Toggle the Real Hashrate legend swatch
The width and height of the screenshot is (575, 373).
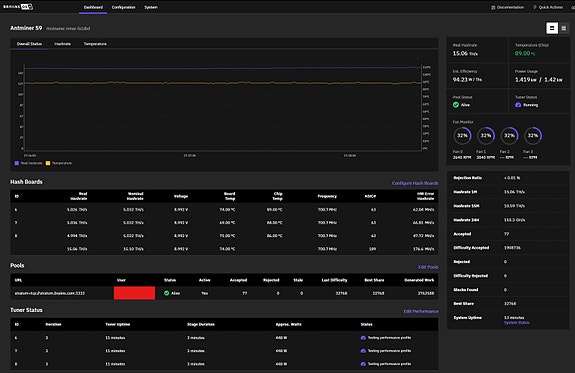[17, 163]
